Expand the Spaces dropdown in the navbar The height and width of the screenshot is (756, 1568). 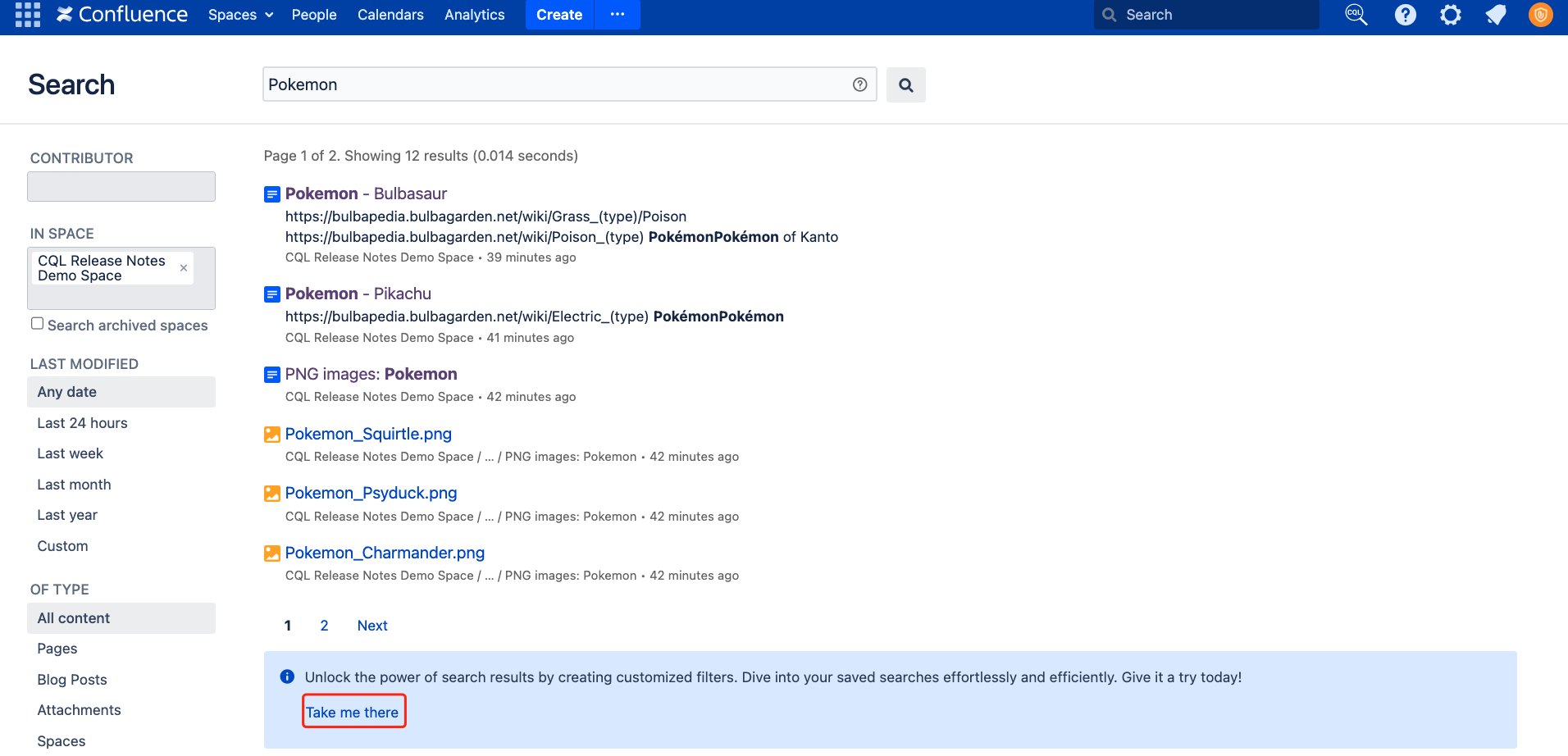(x=240, y=15)
